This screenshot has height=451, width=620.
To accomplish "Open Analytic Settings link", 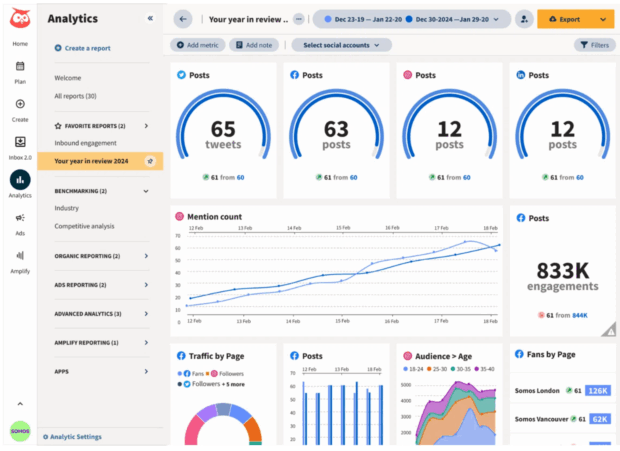I will 72,437.
